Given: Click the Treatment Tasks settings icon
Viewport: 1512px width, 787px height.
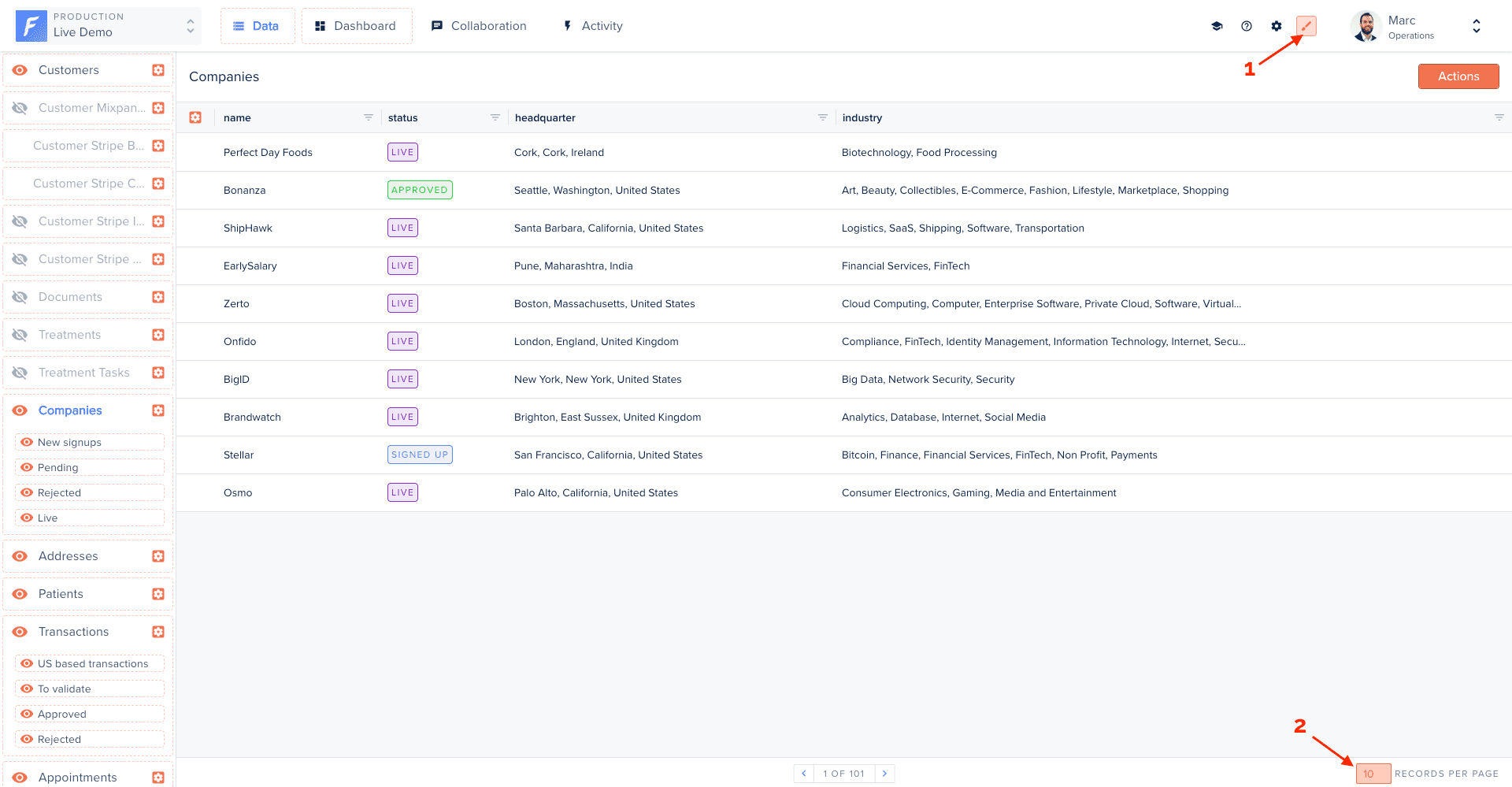Looking at the screenshot, I should click(x=158, y=373).
